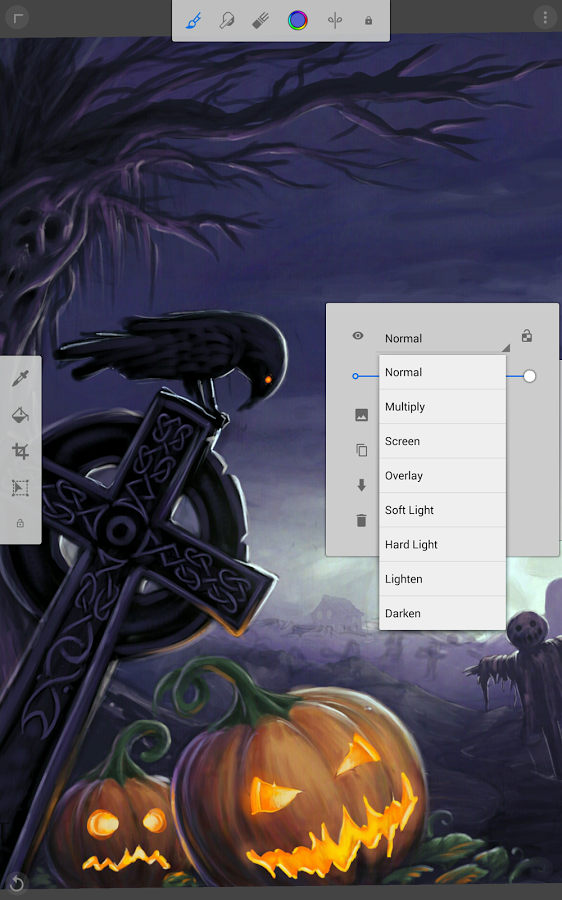
Task: Select the brush tool in top toolbar
Action: click(x=194, y=21)
